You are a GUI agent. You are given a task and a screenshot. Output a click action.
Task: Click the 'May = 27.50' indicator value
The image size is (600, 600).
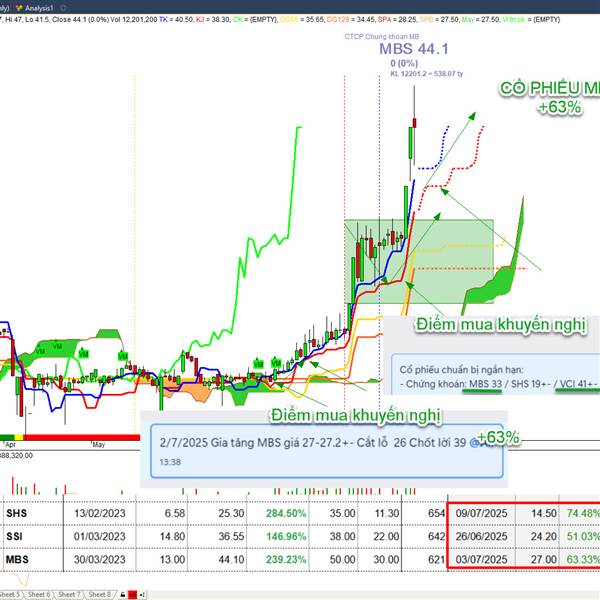pyautogui.click(x=481, y=20)
